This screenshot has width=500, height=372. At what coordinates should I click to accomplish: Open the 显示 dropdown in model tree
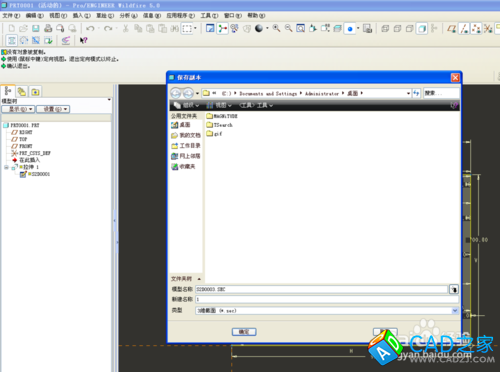coord(18,109)
